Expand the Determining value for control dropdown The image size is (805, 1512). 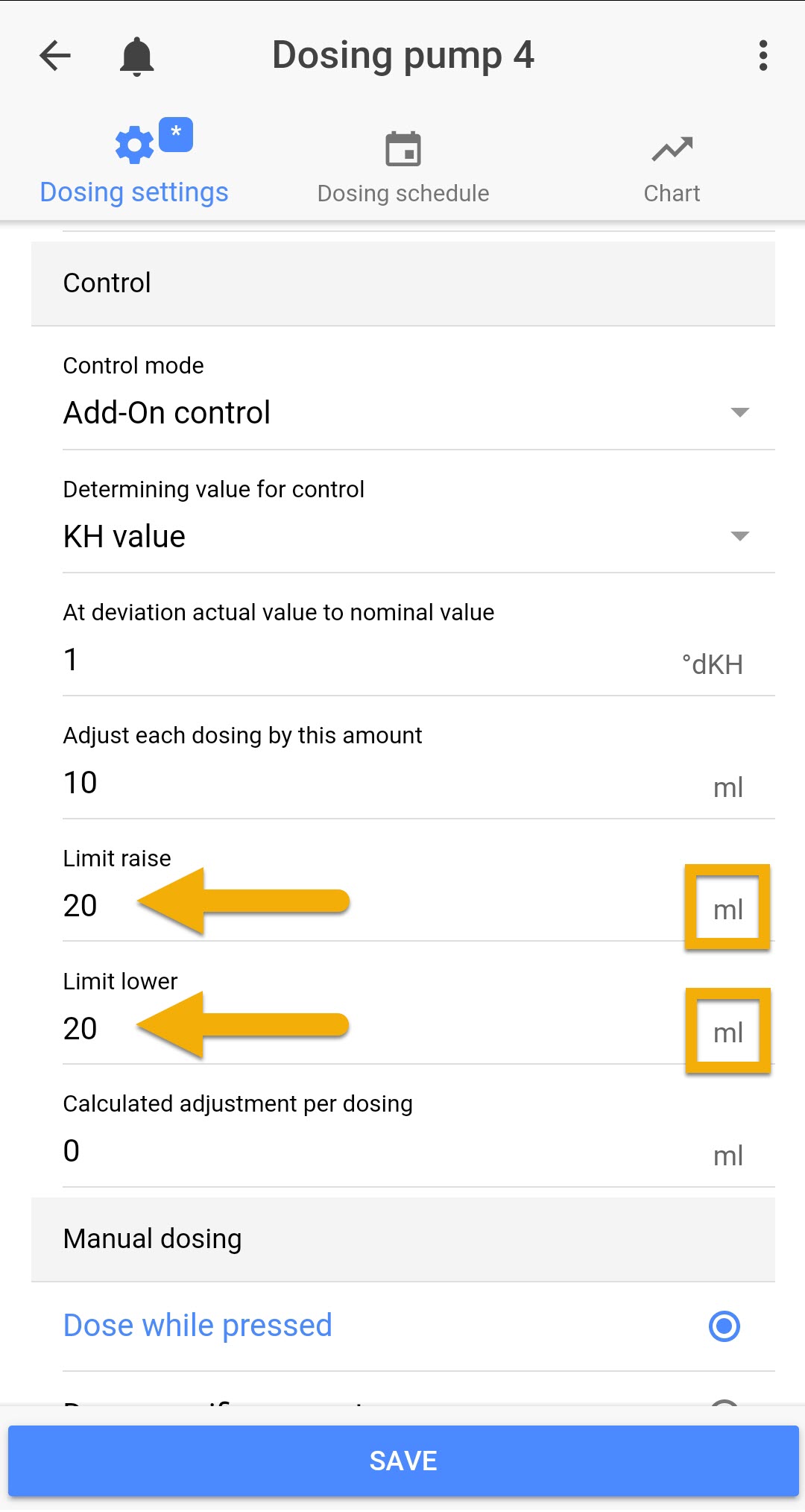[738, 535]
